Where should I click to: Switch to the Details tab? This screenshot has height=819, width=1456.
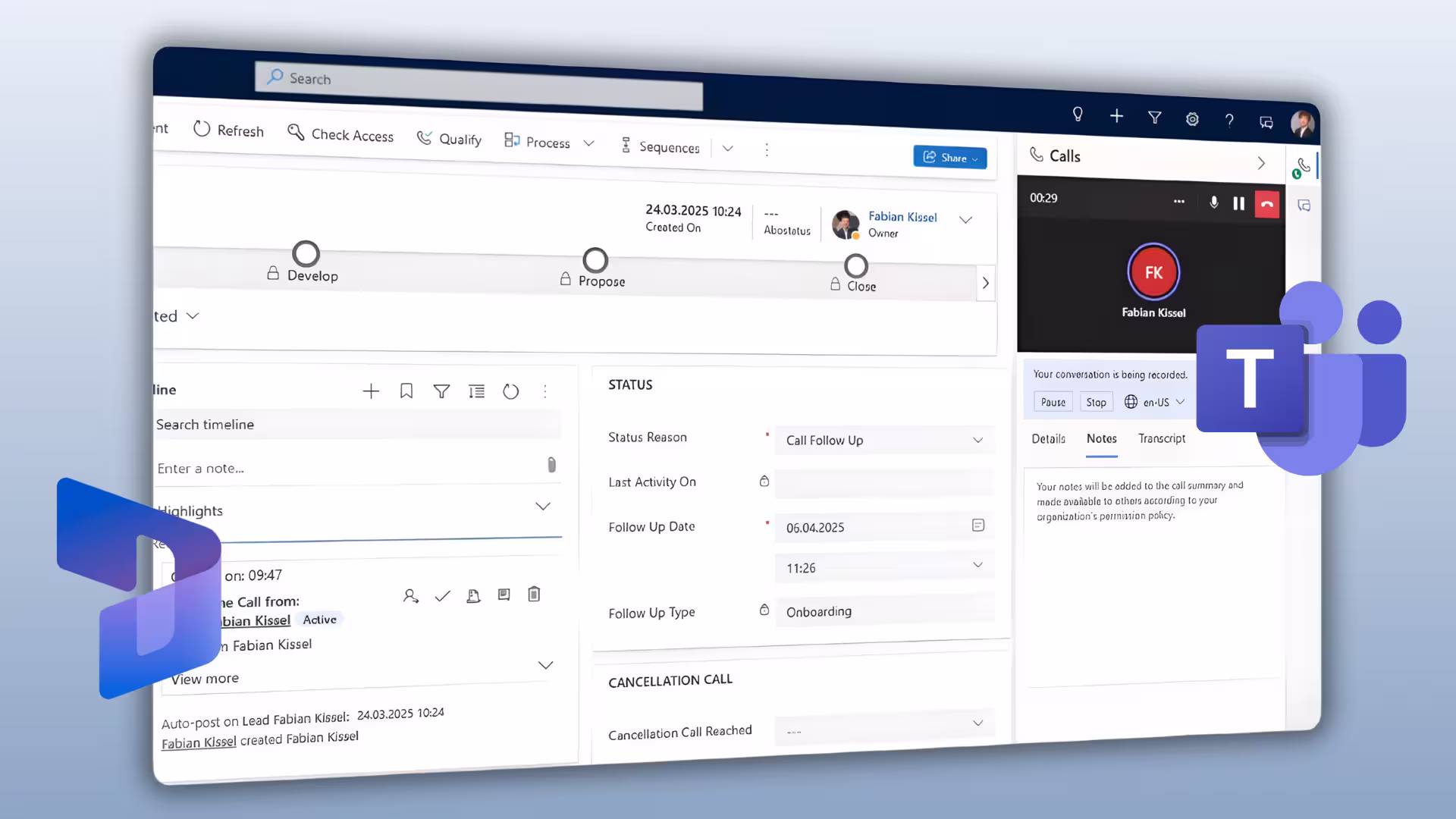[1049, 439]
